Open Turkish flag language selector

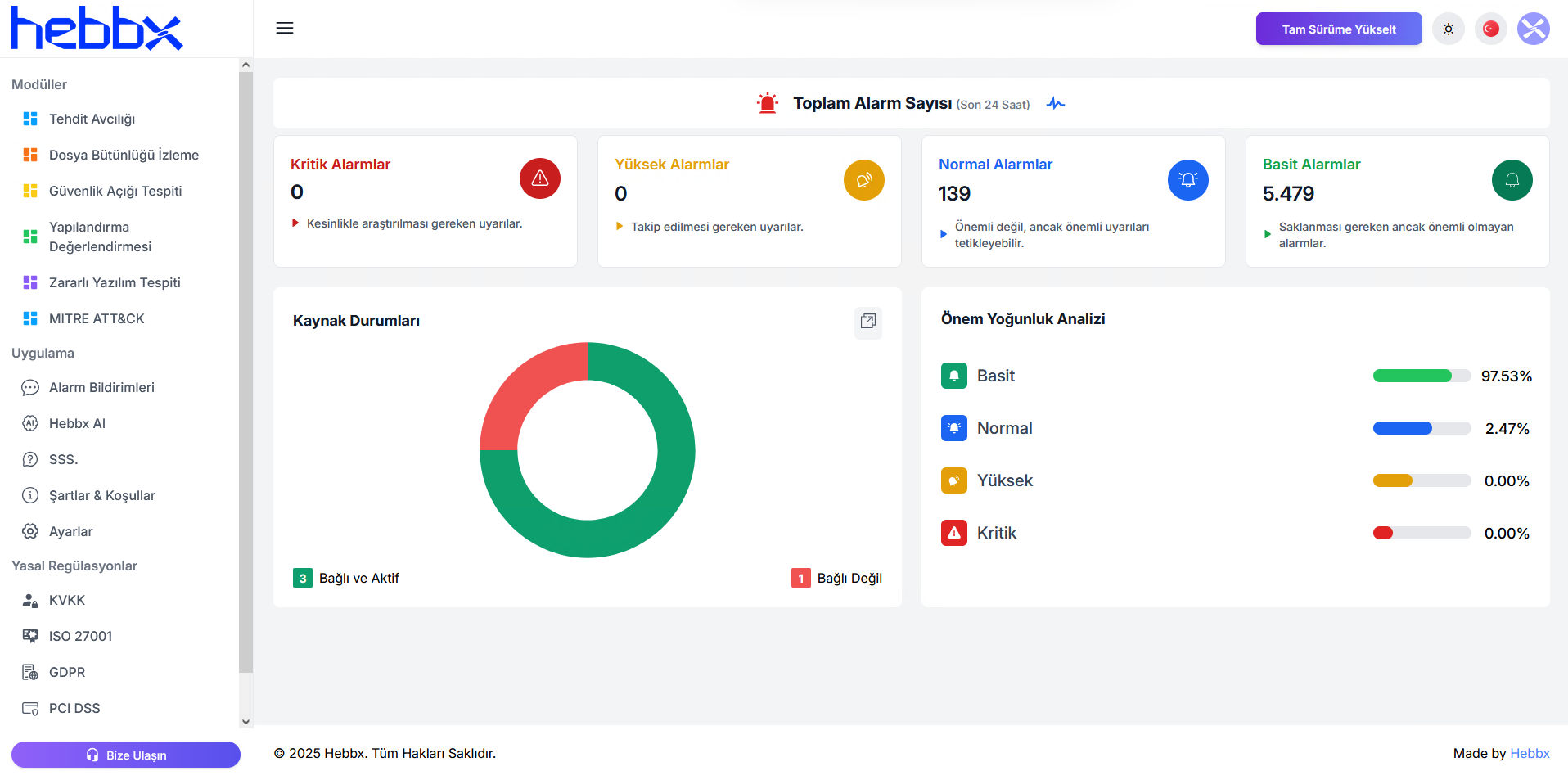pyautogui.click(x=1490, y=29)
